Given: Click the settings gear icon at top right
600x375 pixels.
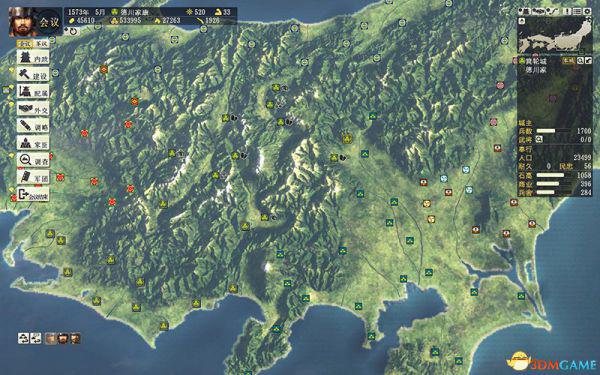Looking at the screenshot, I should tap(587, 12).
